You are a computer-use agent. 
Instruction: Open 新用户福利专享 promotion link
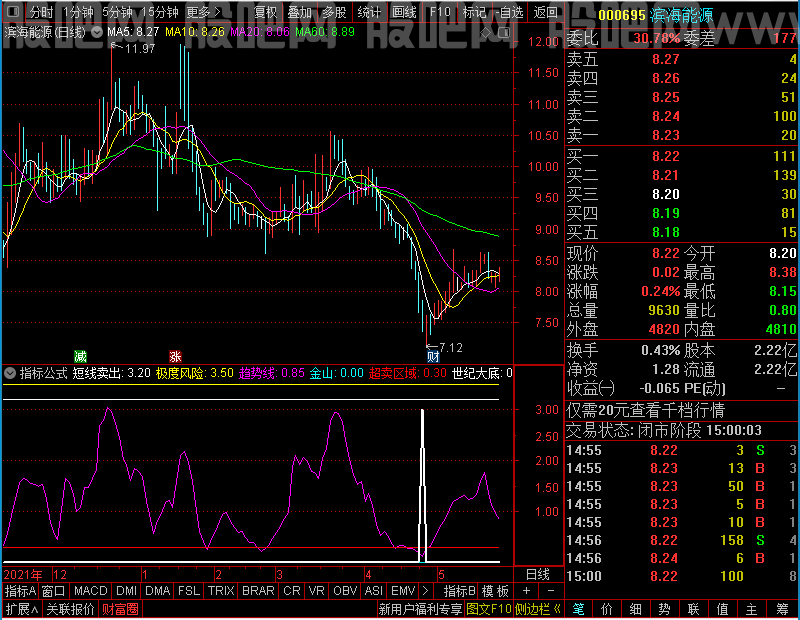[x=420, y=609]
